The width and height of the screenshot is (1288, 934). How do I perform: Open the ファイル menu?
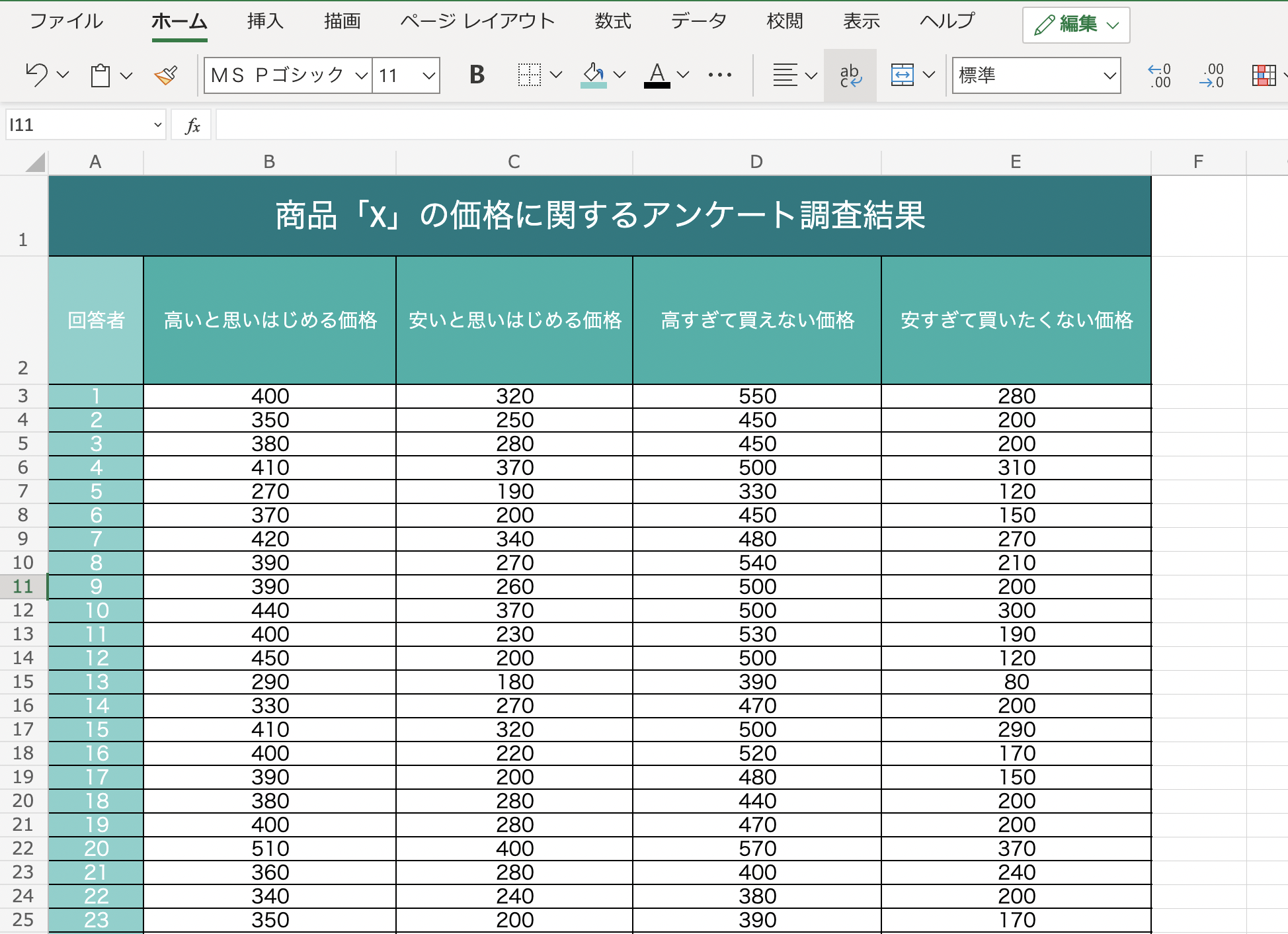point(66,21)
